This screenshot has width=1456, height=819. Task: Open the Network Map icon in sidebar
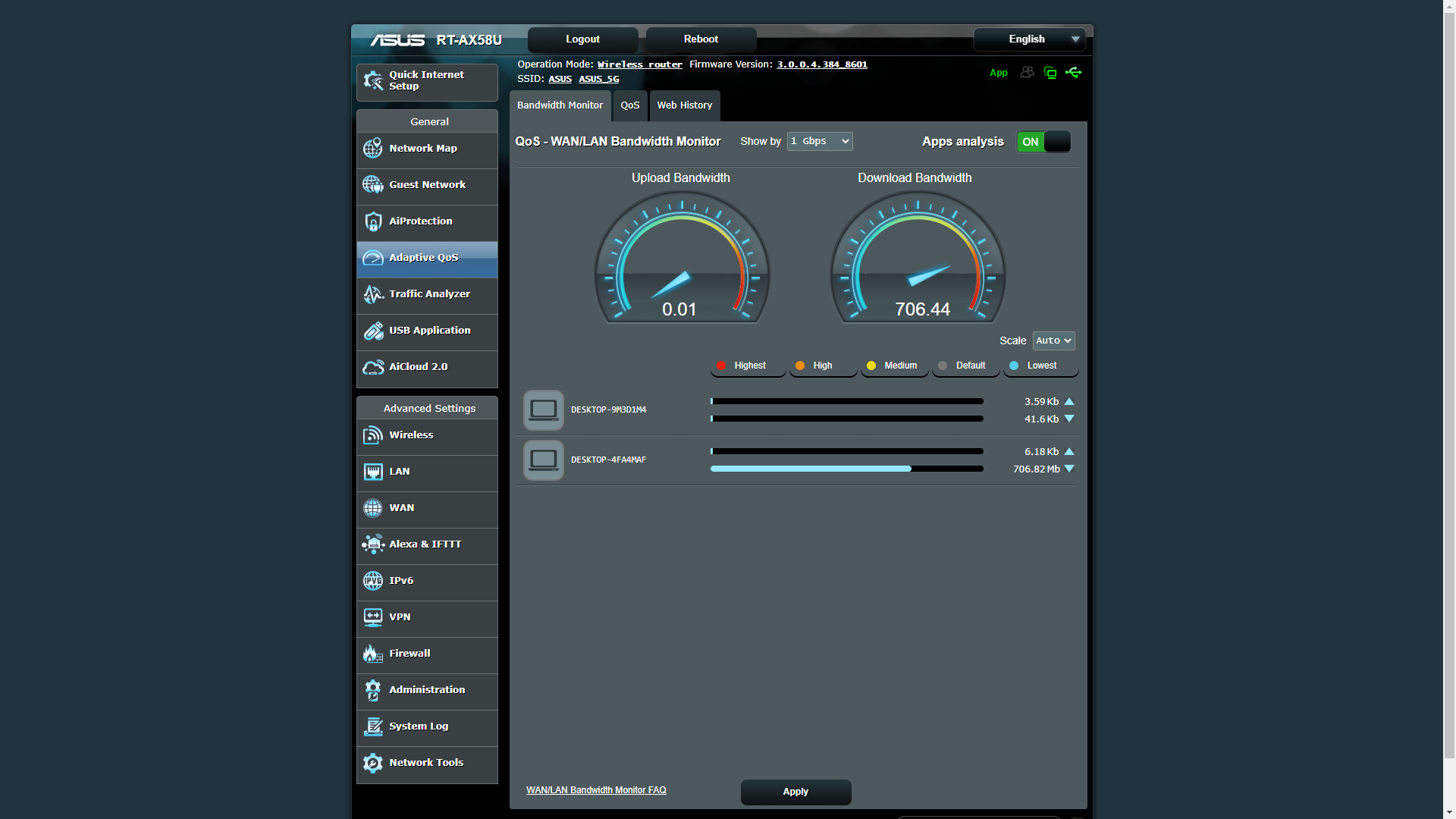[372, 149]
